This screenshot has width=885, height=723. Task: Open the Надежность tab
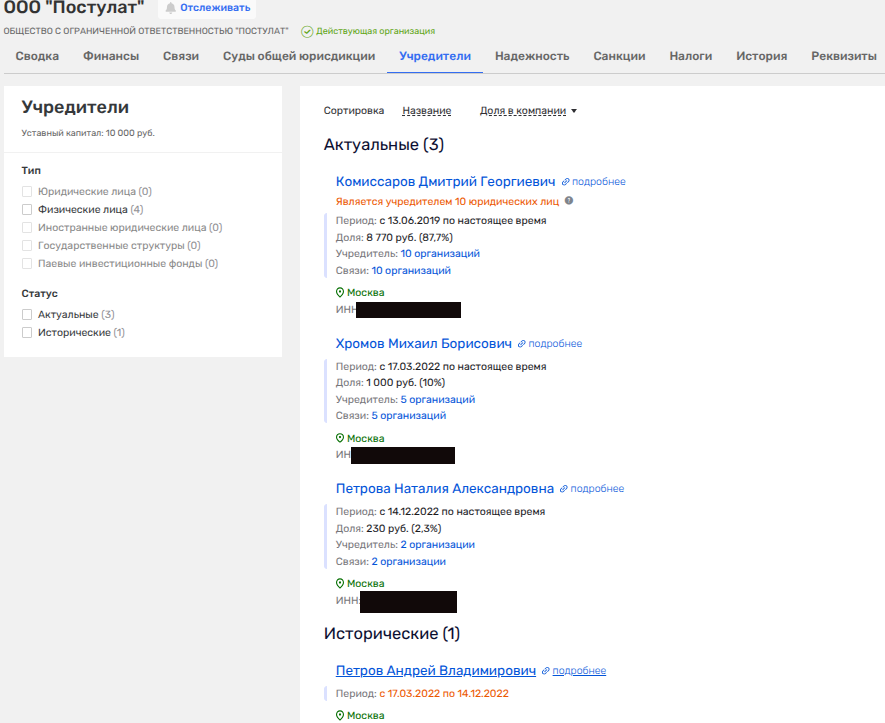pos(532,56)
